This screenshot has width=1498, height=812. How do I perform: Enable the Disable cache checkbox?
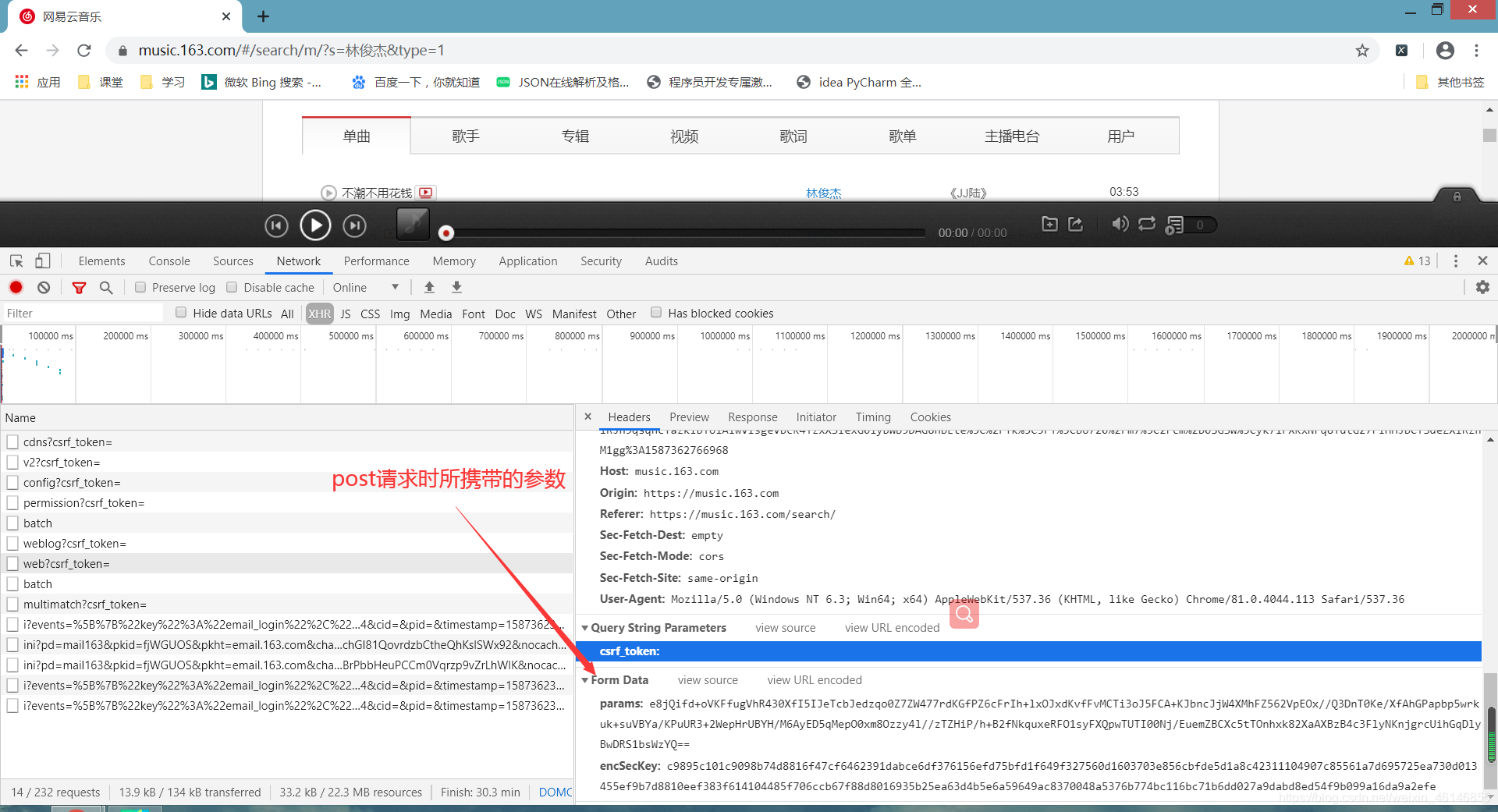click(232, 287)
